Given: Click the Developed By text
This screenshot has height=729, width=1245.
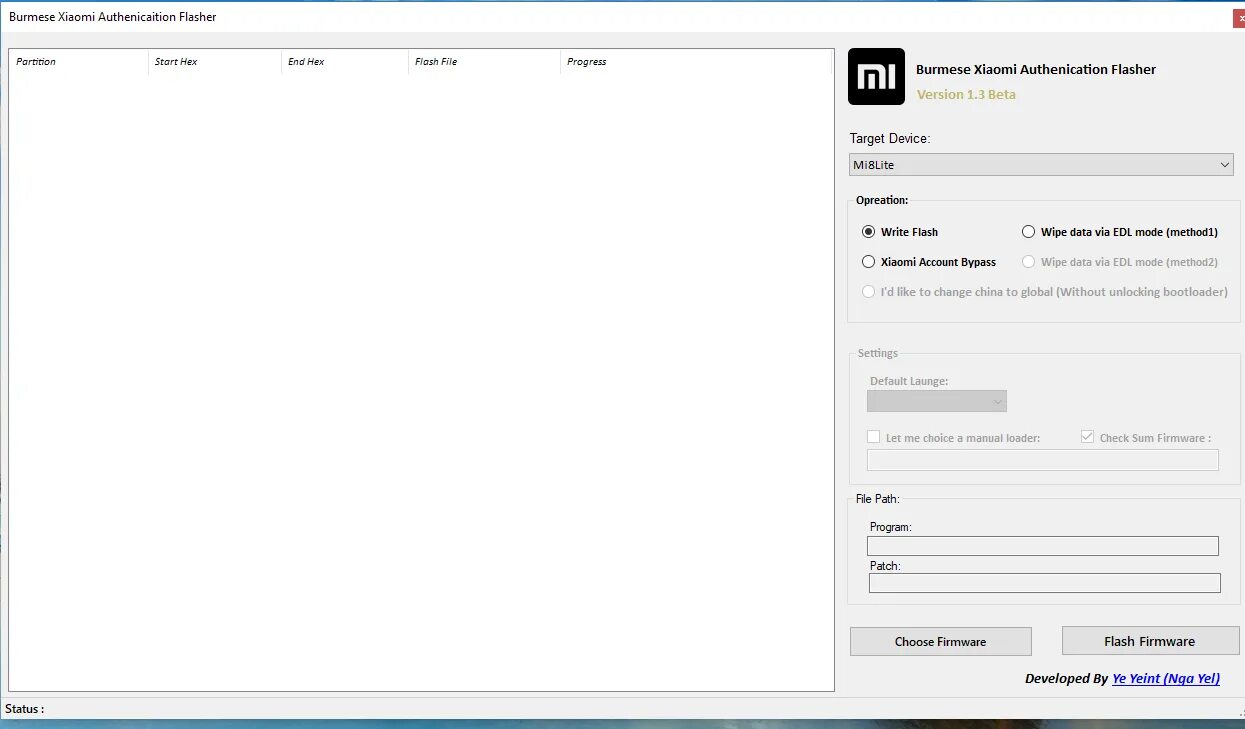Looking at the screenshot, I should [x=1067, y=678].
